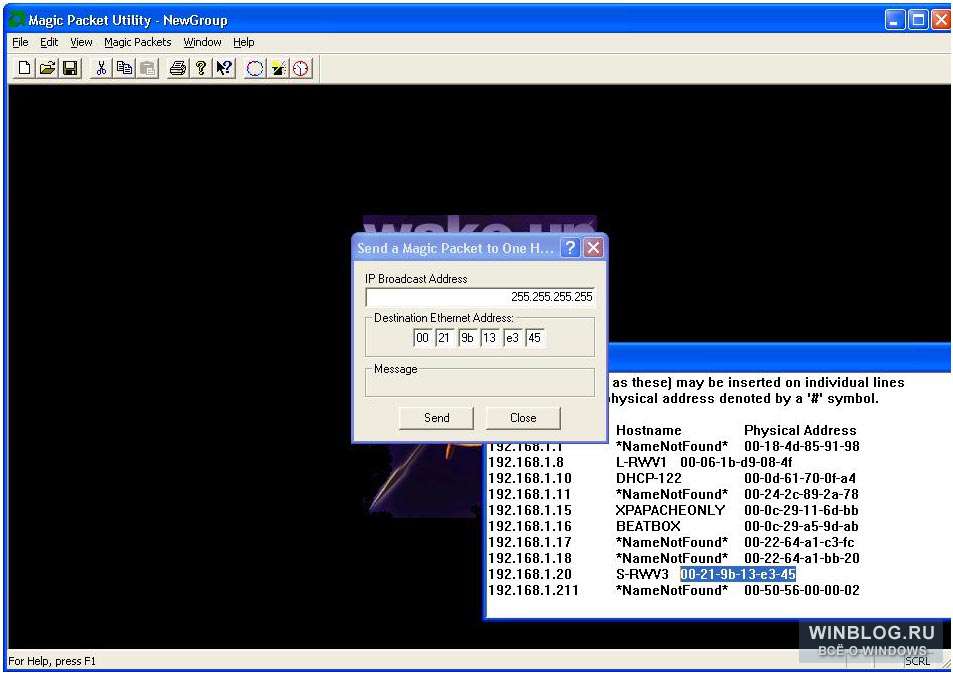
Task: Click the blue circle toolbar icon
Action: 255,68
